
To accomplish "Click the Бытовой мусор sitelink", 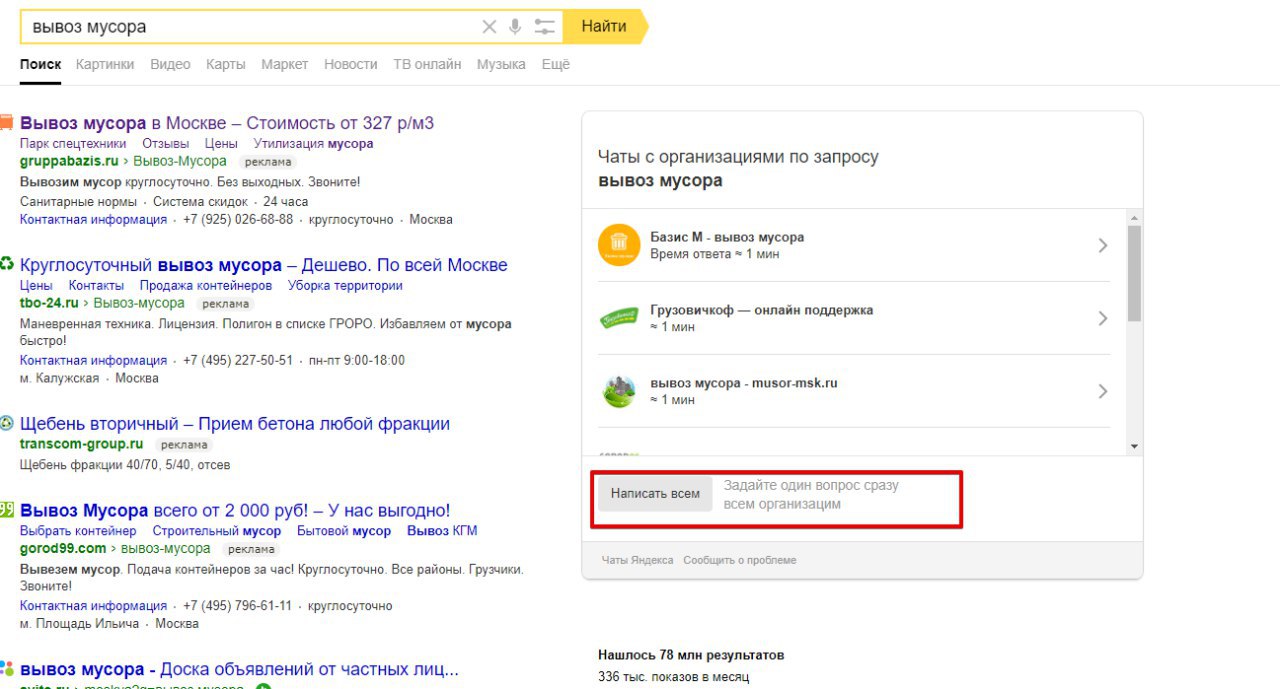I will click(344, 531).
